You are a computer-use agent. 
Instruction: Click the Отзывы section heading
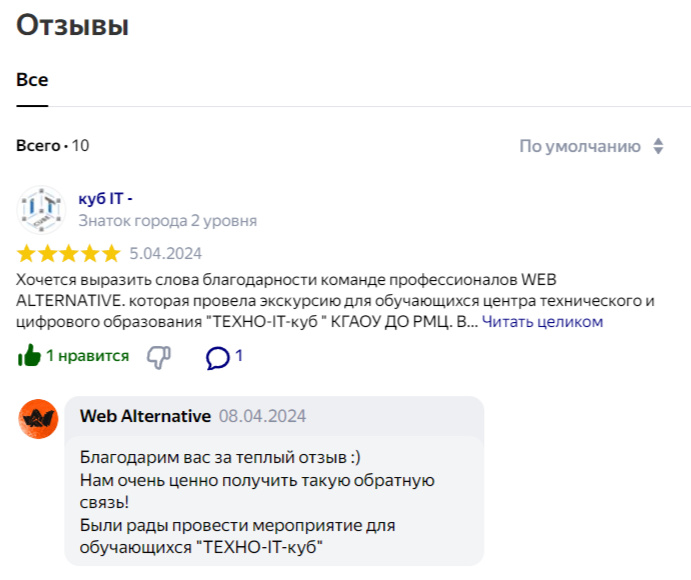tap(72, 25)
